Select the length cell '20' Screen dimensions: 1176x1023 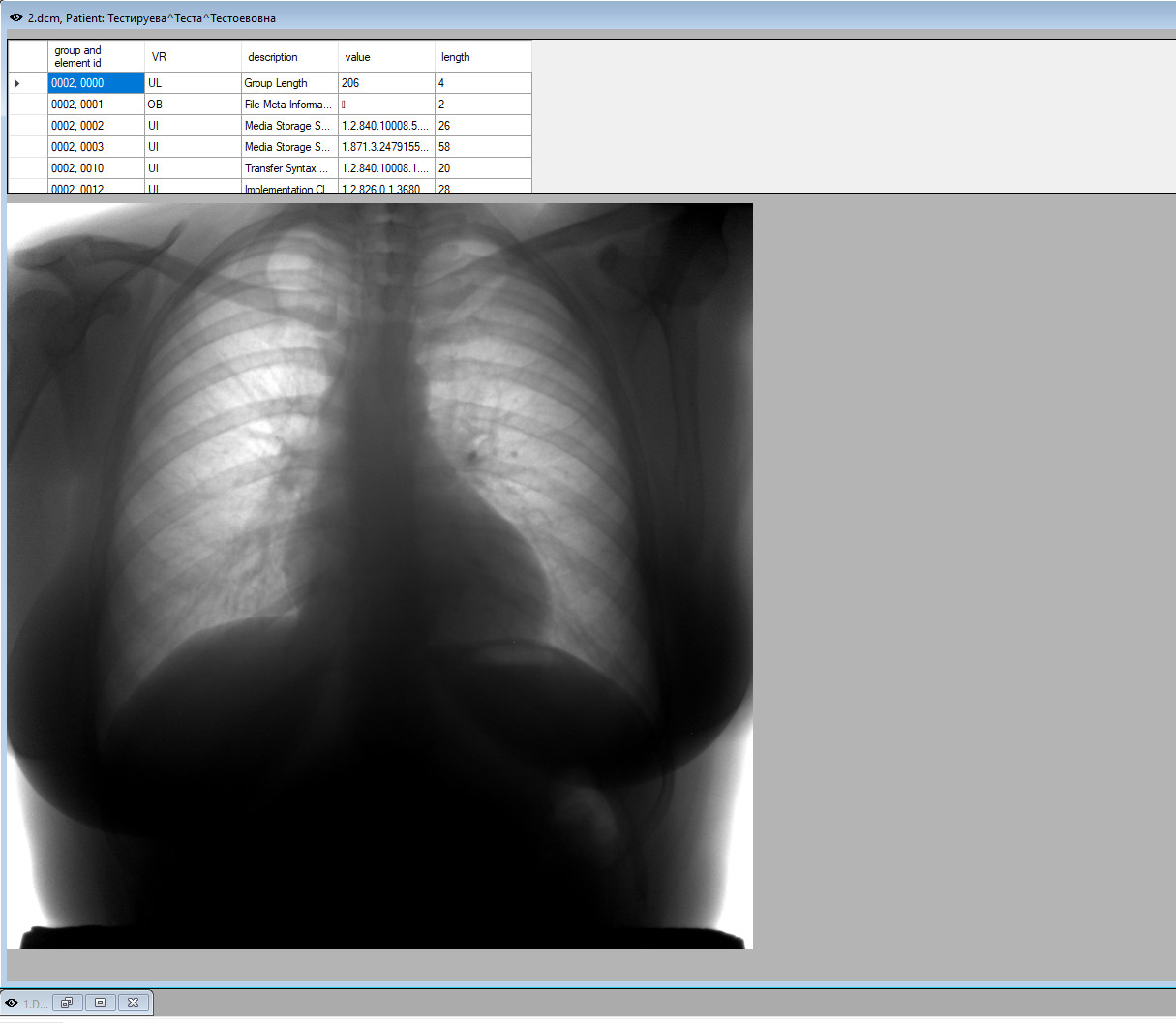tap(483, 168)
